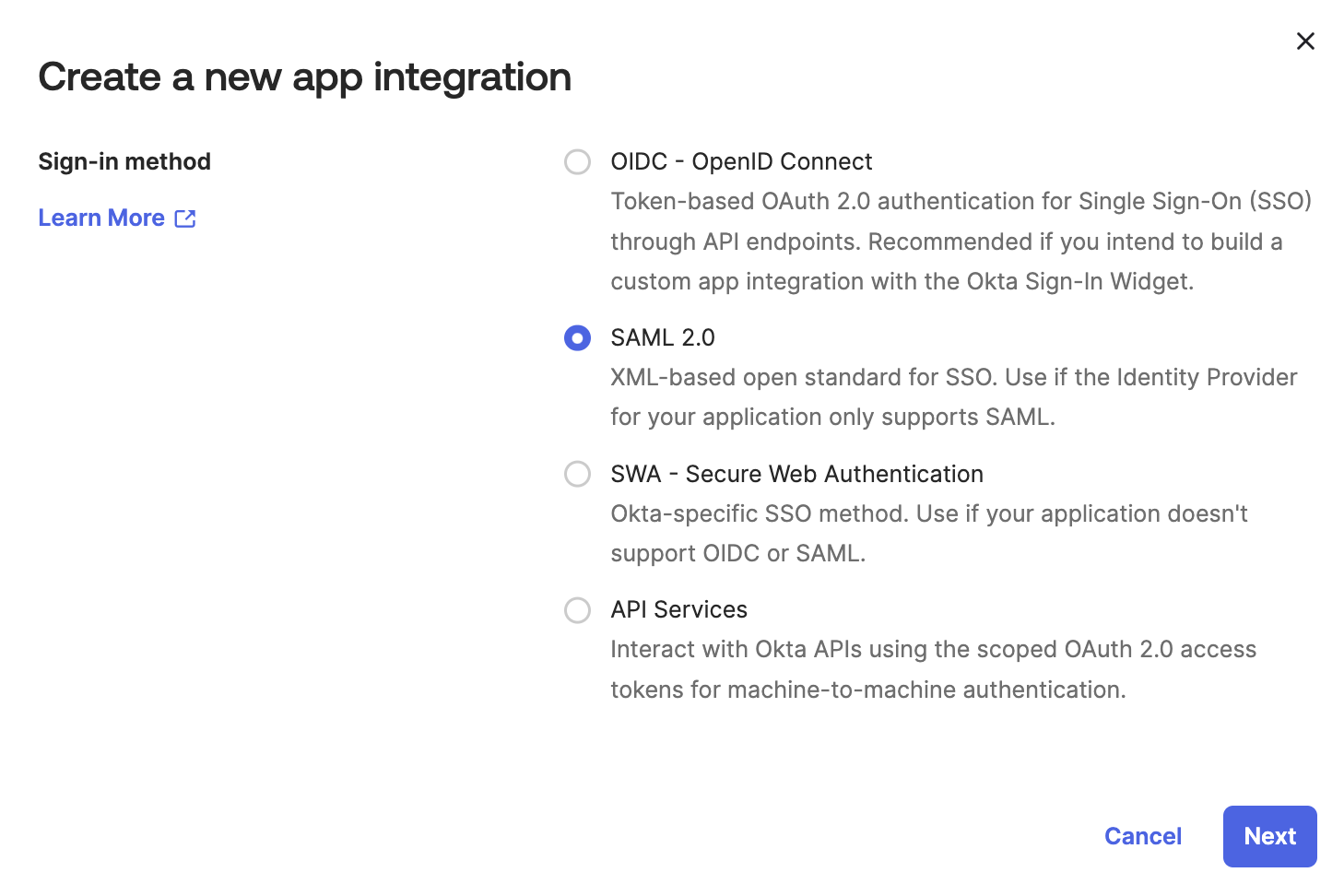Cancel creating the app integration
Screen dimensions: 1344x896
click(x=1143, y=836)
